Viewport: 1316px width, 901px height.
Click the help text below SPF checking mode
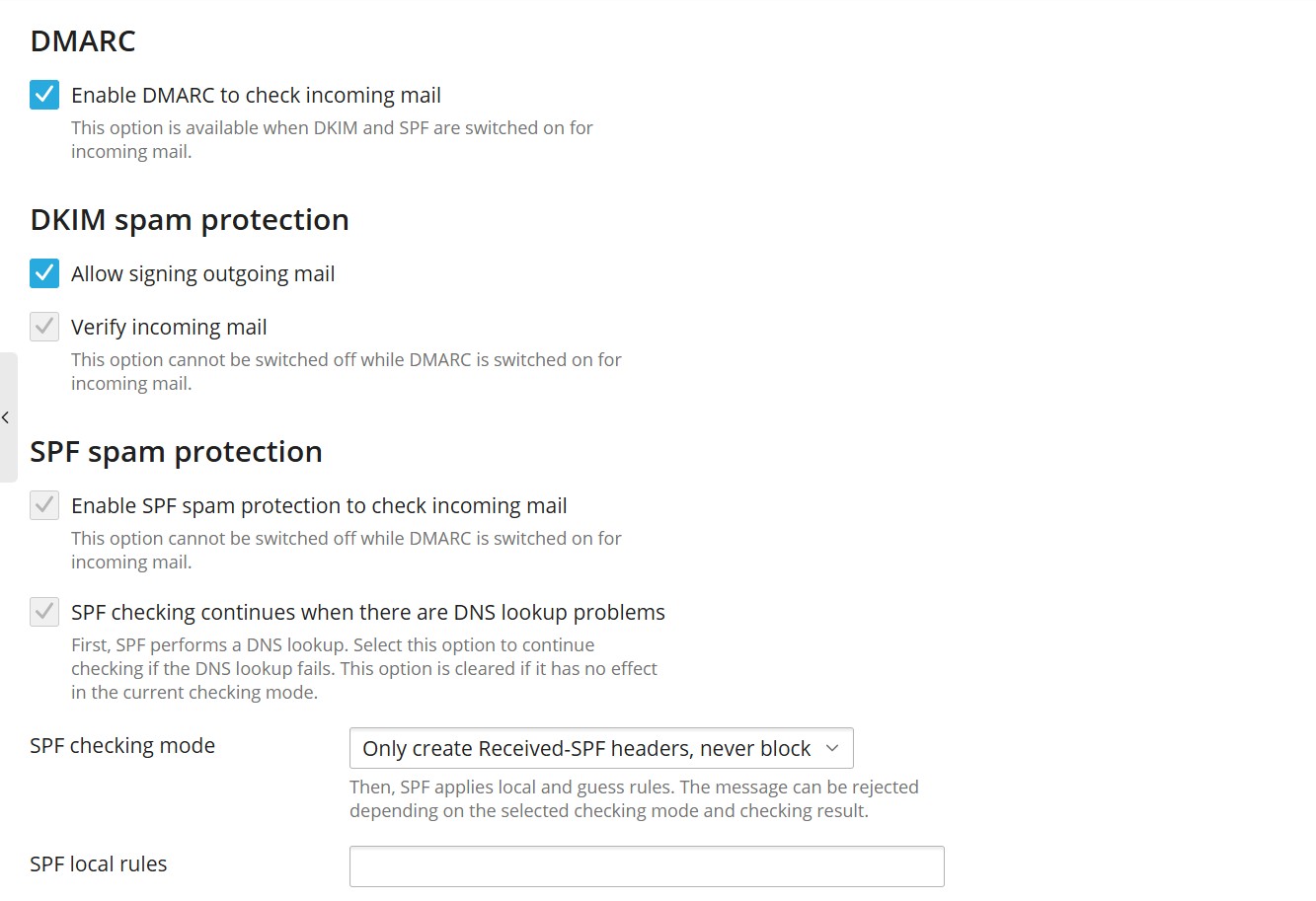(x=634, y=799)
